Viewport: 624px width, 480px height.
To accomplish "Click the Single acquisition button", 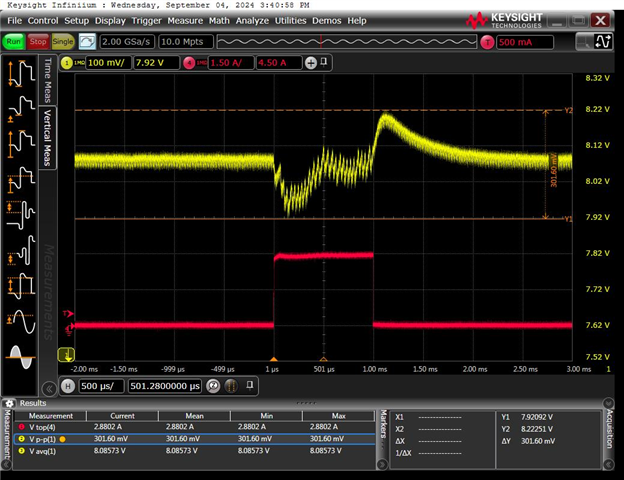I will pos(63,41).
